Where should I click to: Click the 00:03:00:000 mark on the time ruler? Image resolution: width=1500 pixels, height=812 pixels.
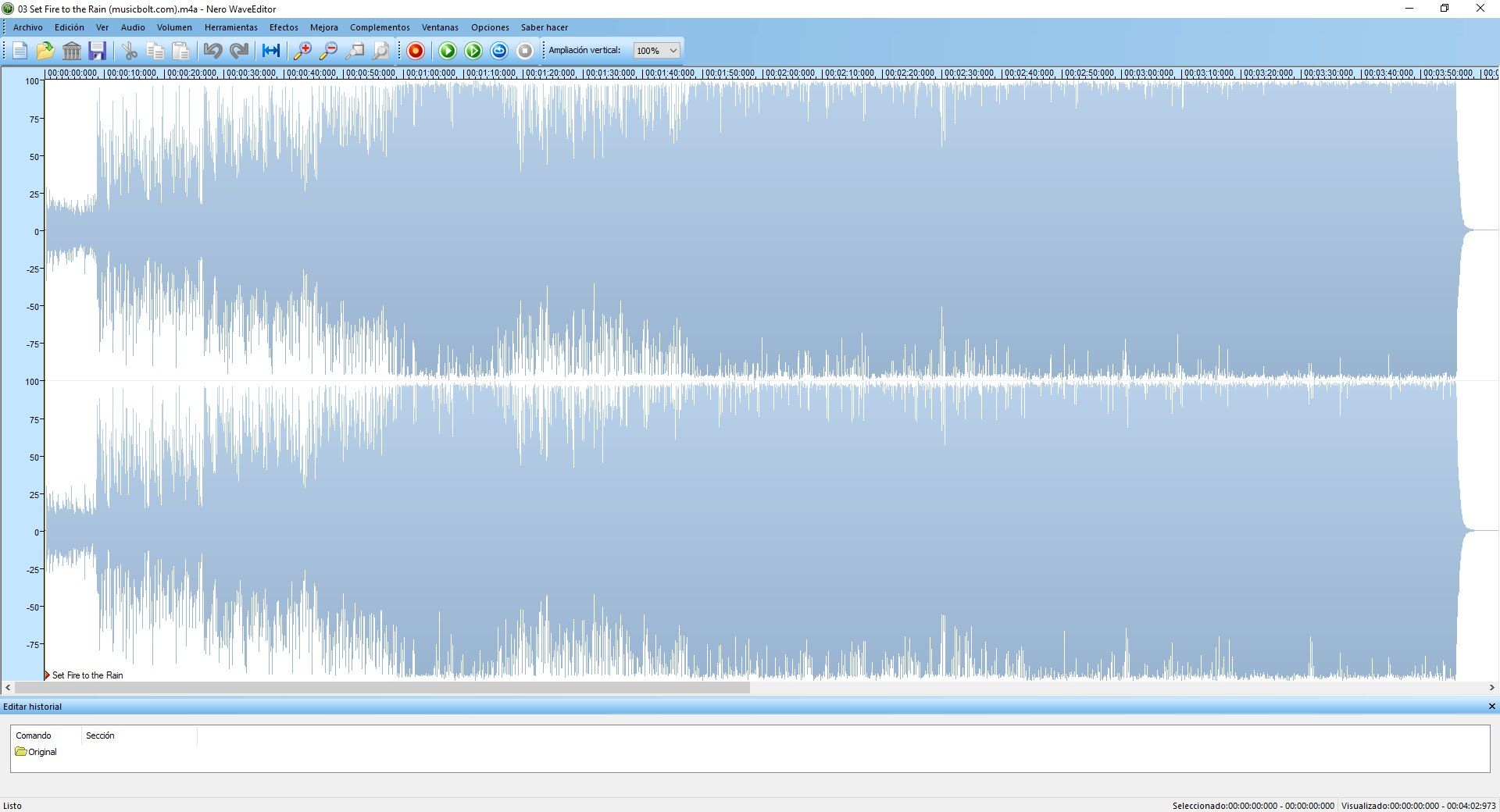1149,73
